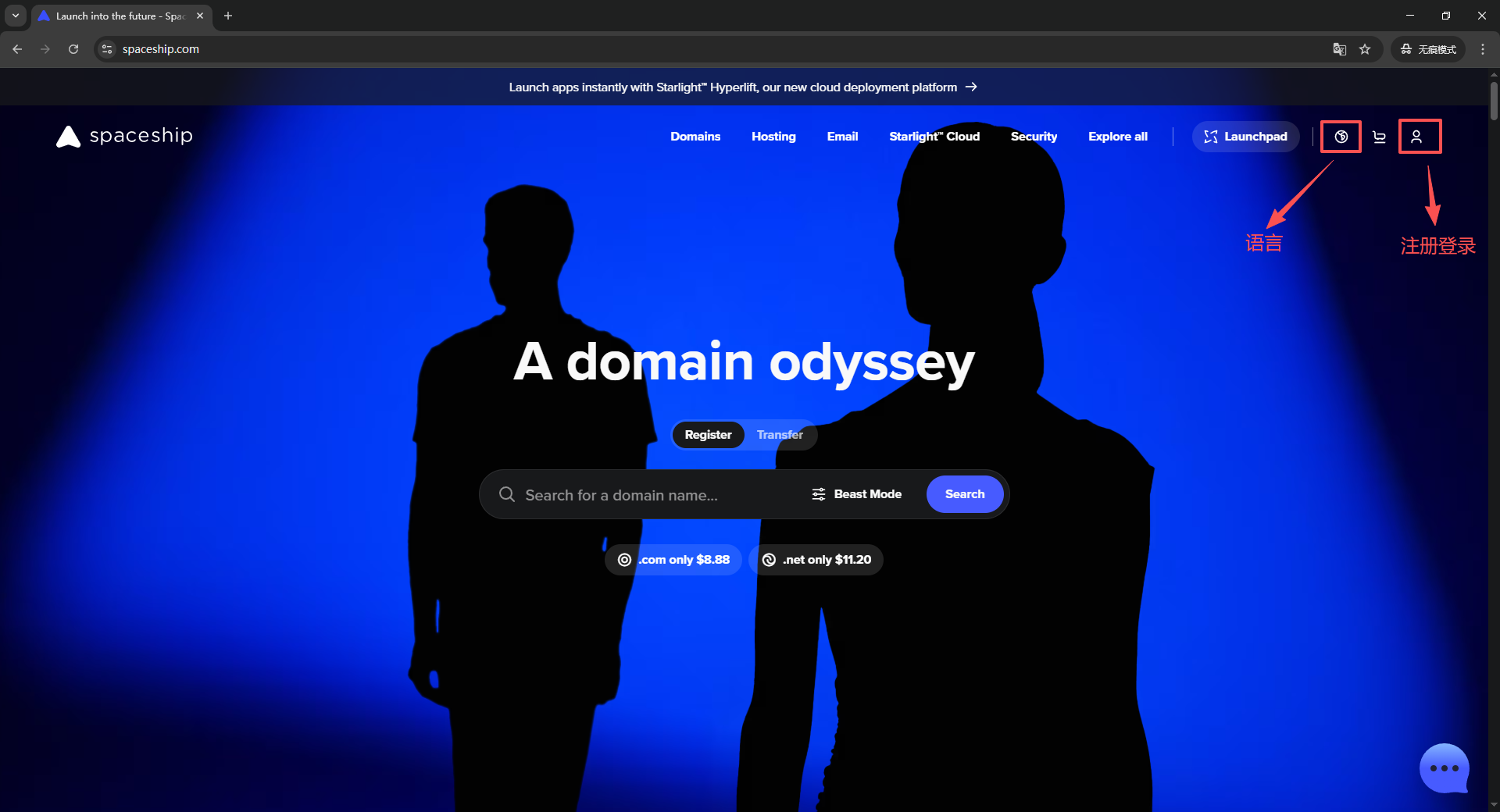This screenshot has height=812, width=1500.
Task: Open the Explore all menu item
Action: point(1117,137)
